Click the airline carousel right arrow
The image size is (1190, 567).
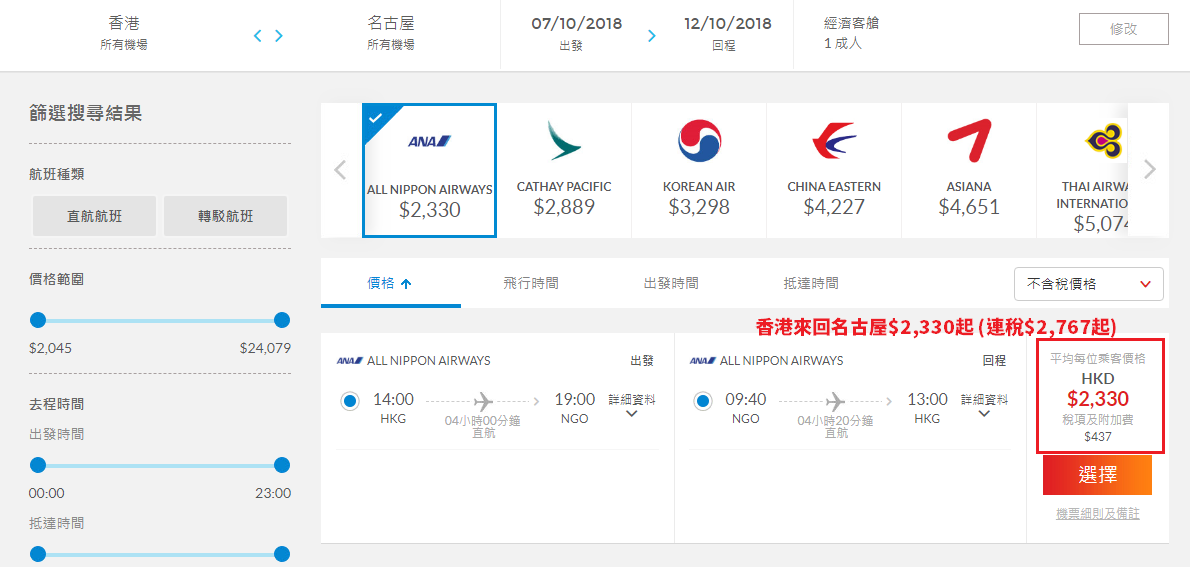[1150, 169]
